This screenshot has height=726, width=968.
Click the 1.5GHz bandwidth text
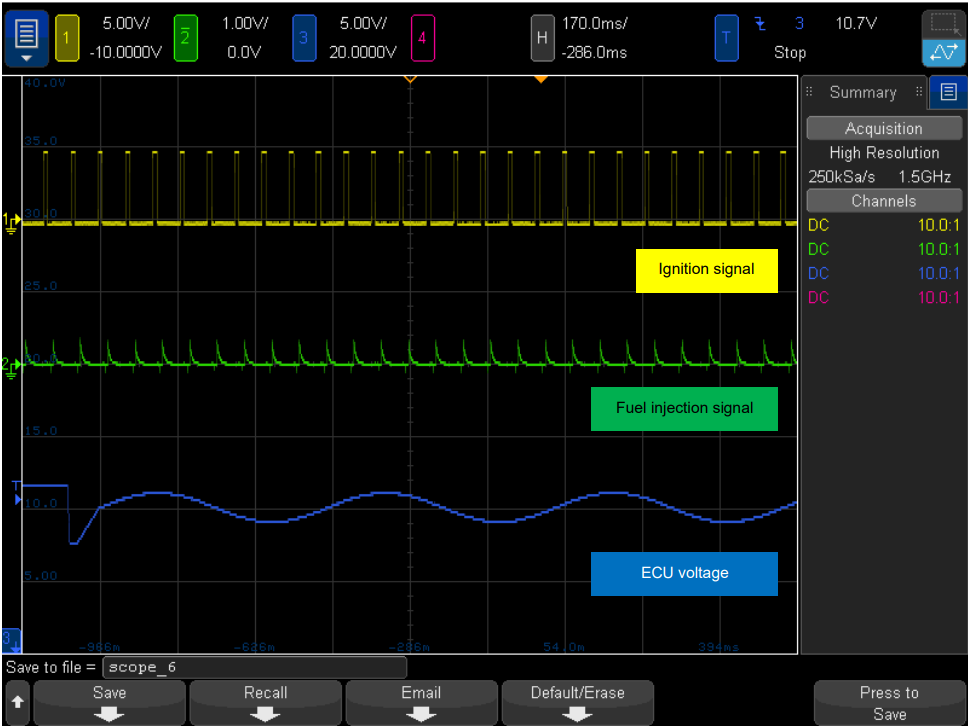pos(924,177)
